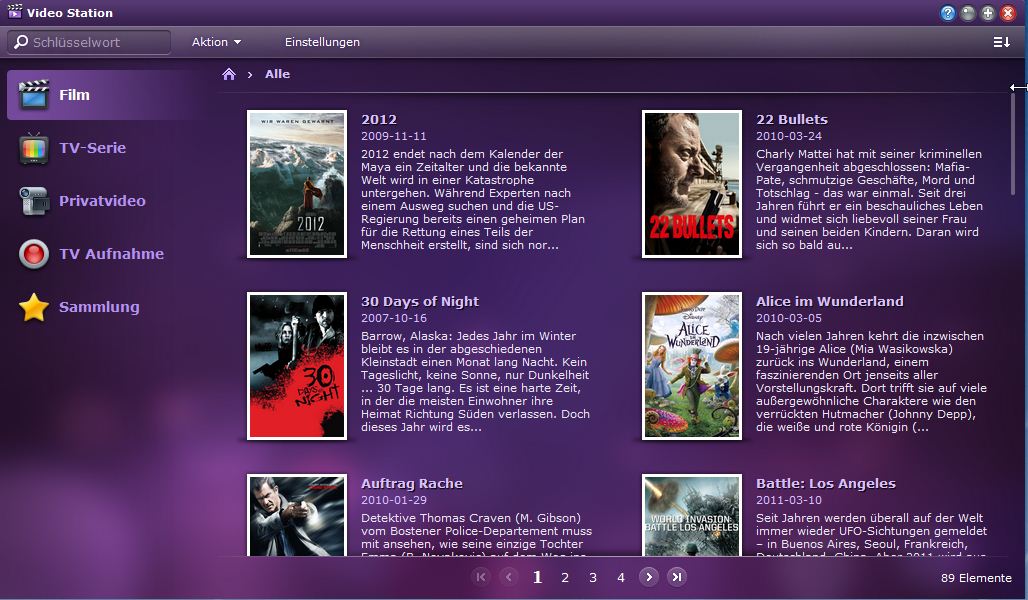
Task: Open Einstellungen settings
Action: click(x=322, y=42)
